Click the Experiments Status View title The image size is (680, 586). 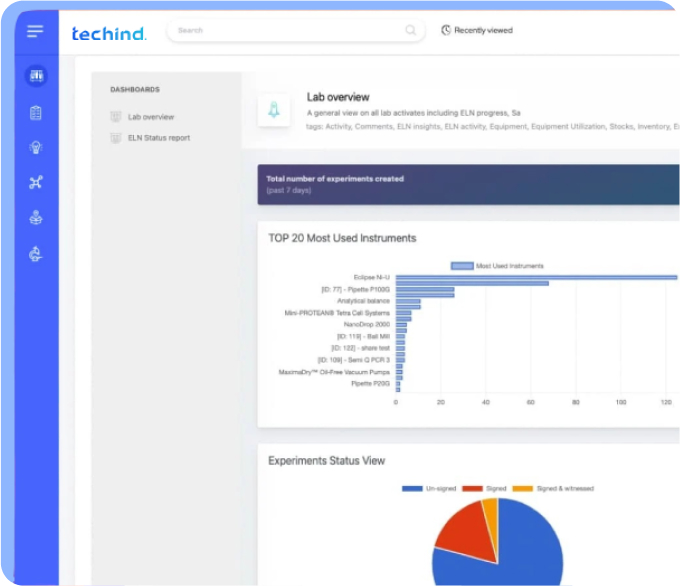pos(326,461)
